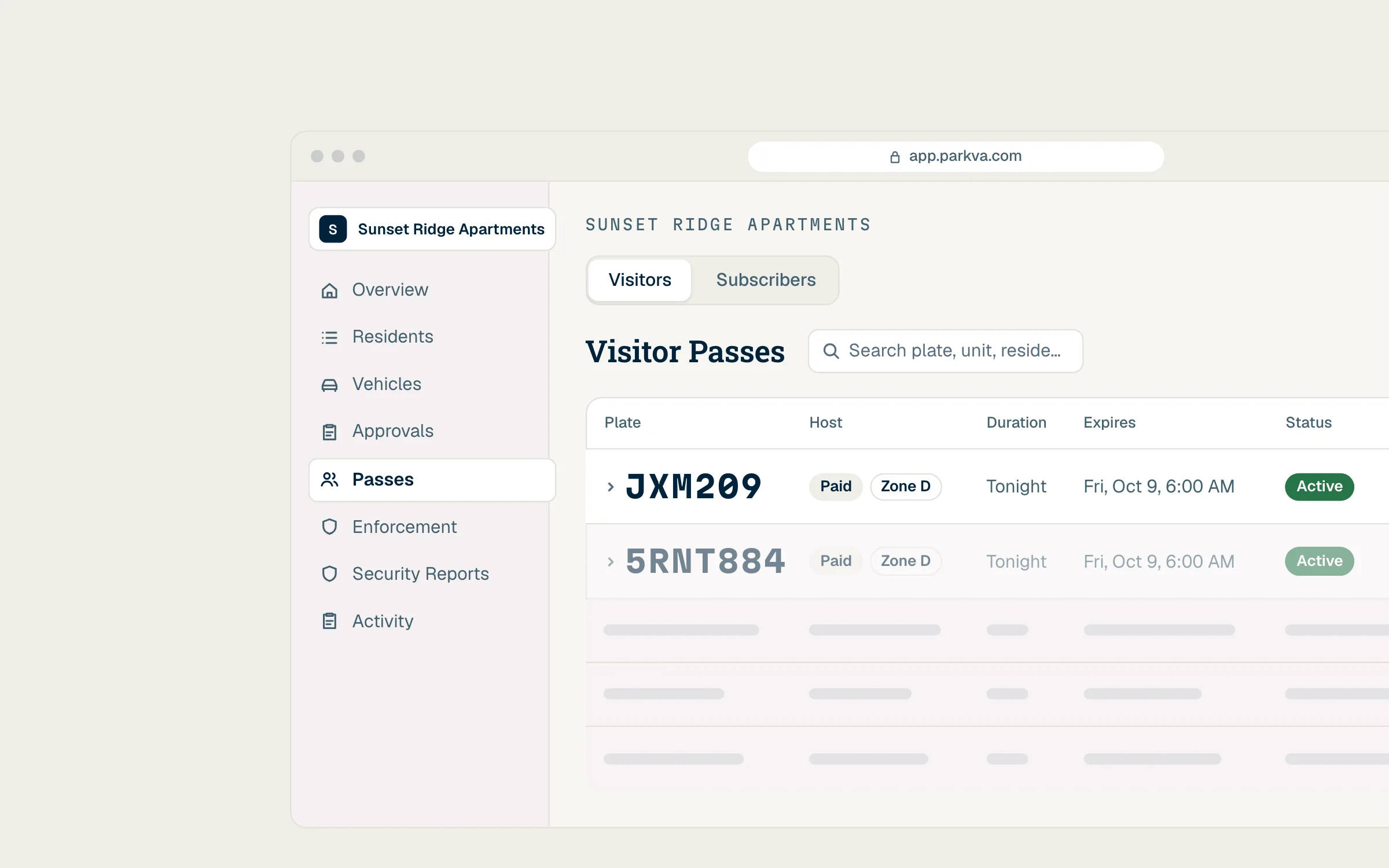Select Passes in the sidebar
1389x868 pixels.
point(432,480)
